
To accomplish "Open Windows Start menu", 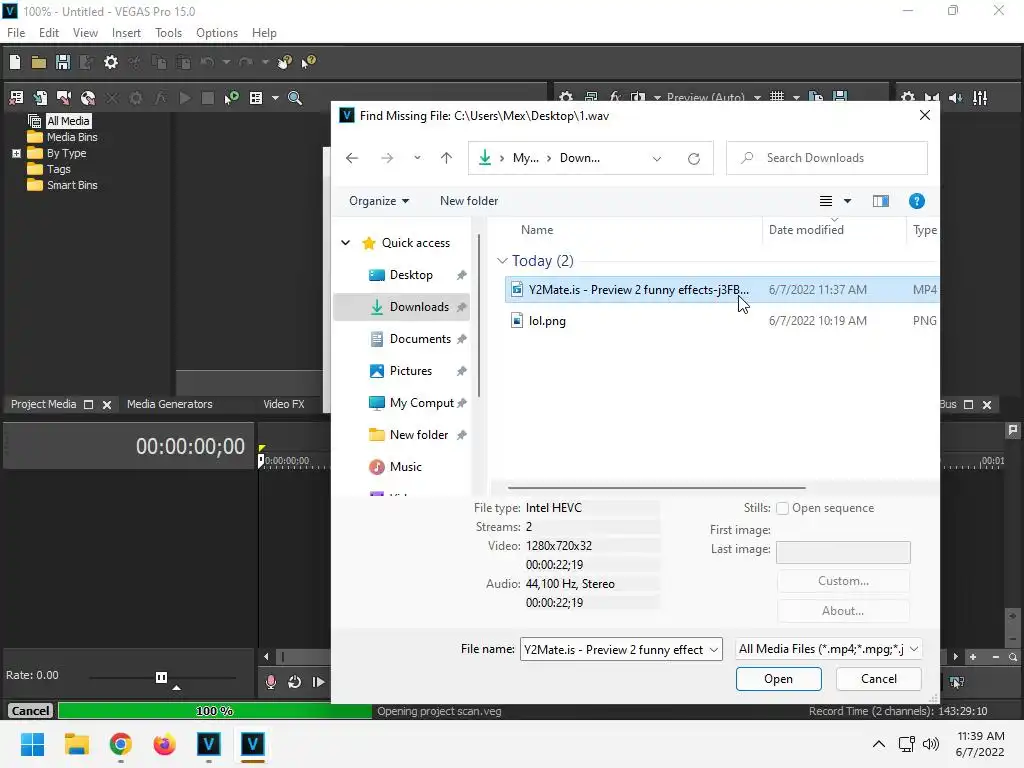I will point(32,744).
